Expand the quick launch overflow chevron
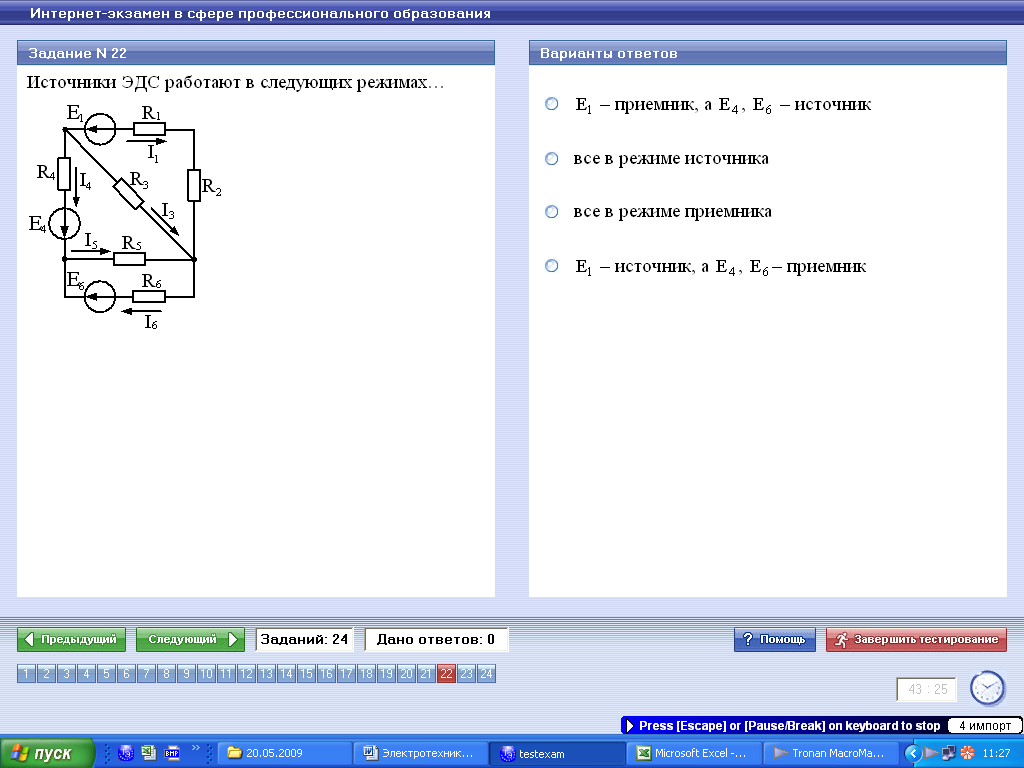Screen dimensions: 1024x768 click(195, 749)
